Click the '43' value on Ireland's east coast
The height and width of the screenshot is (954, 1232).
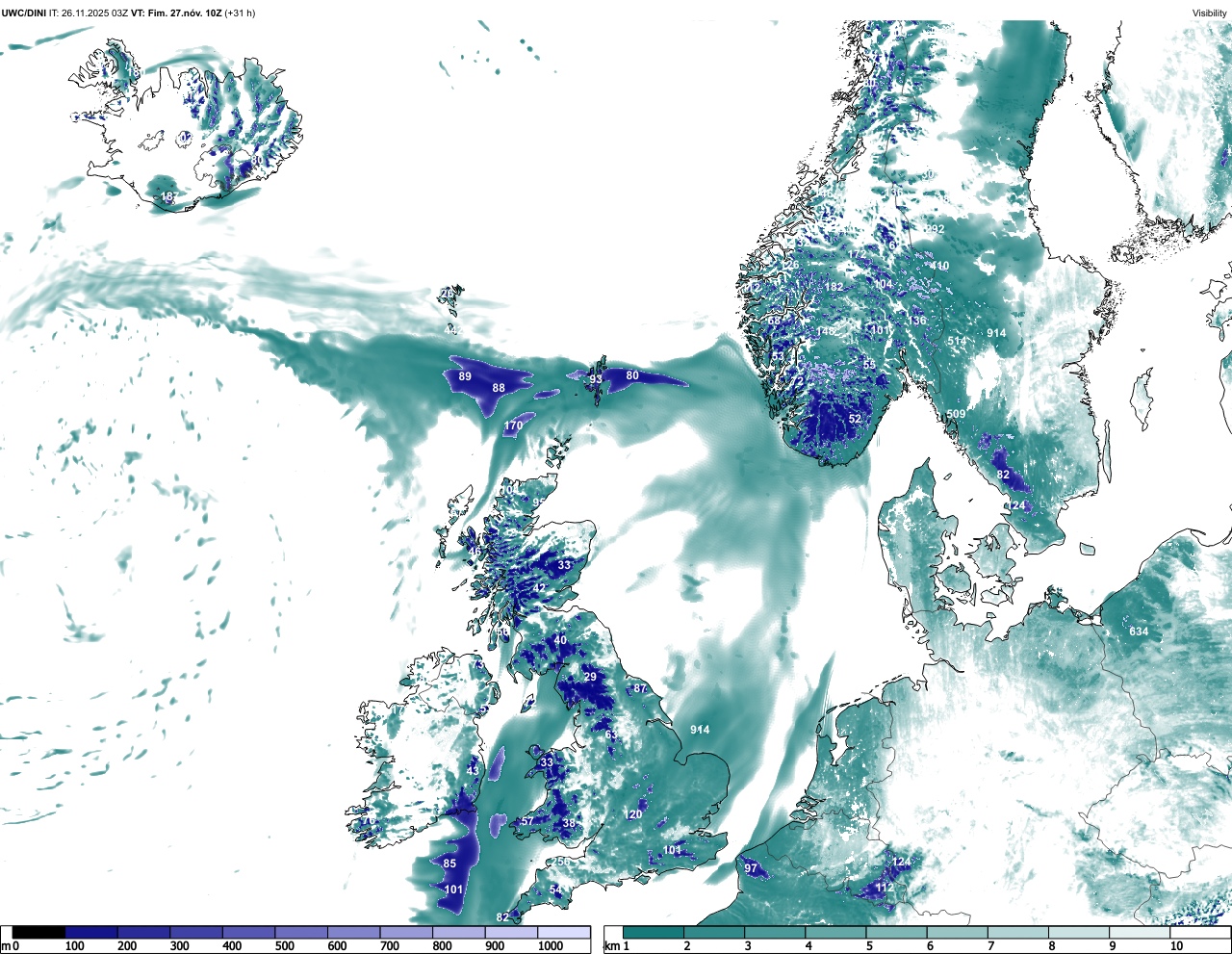473,771
